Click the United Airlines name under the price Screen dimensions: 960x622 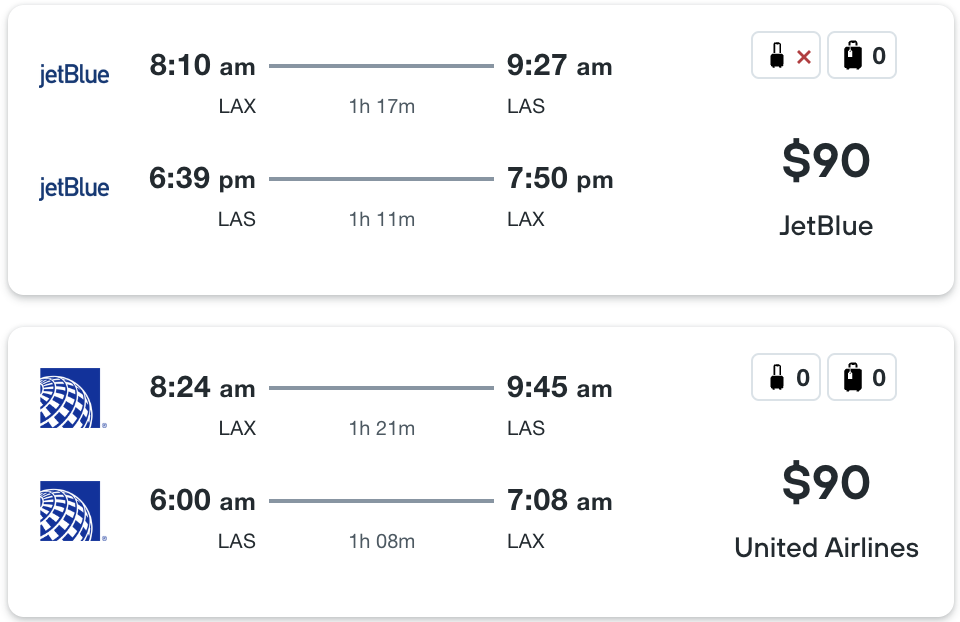(x=826, y=547)
